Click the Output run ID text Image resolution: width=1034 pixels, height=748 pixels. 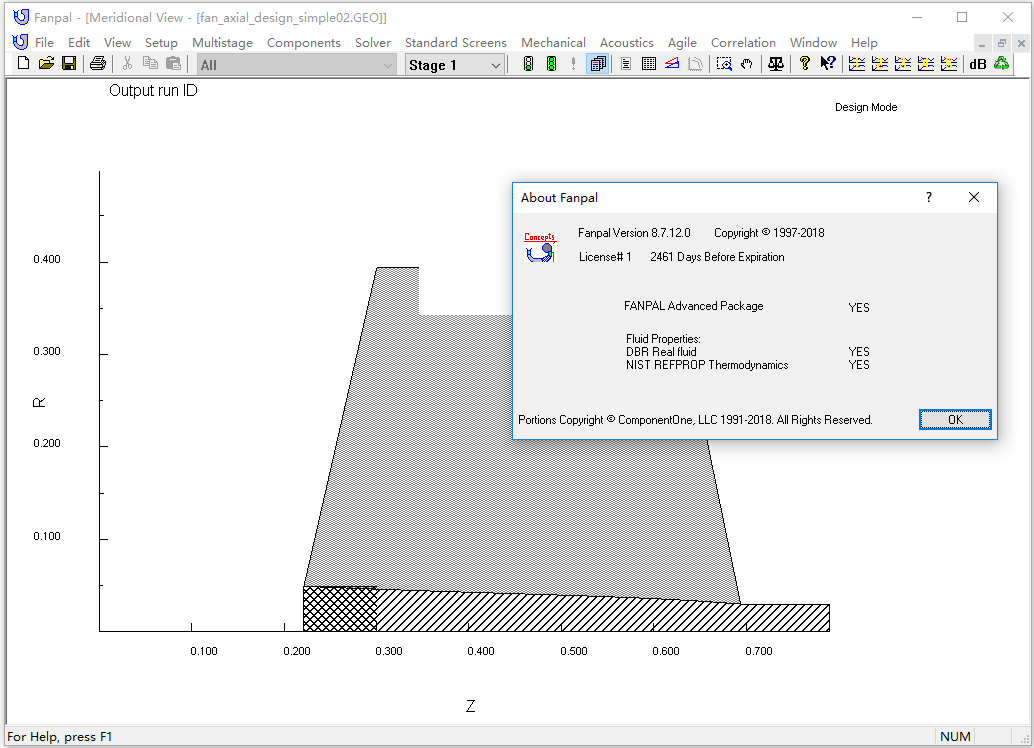coord(153,90)
